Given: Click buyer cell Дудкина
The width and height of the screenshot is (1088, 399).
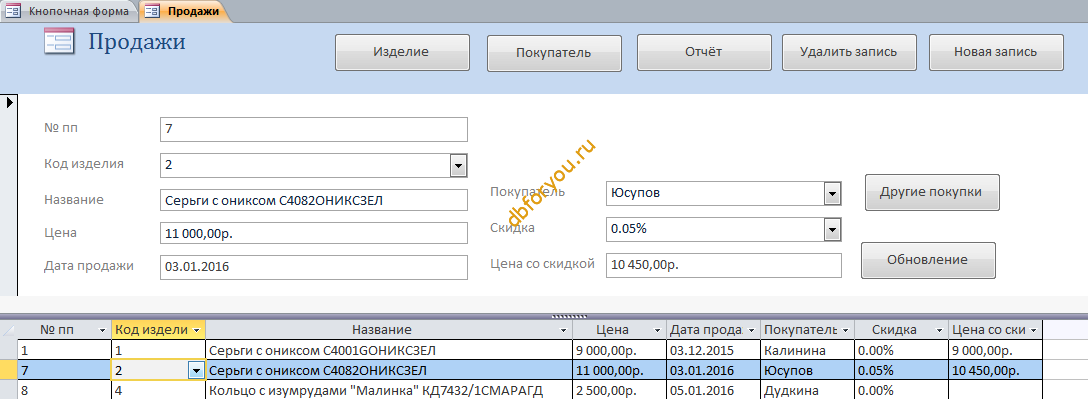Looking at the screenshot, I should (x=808, y=391).
